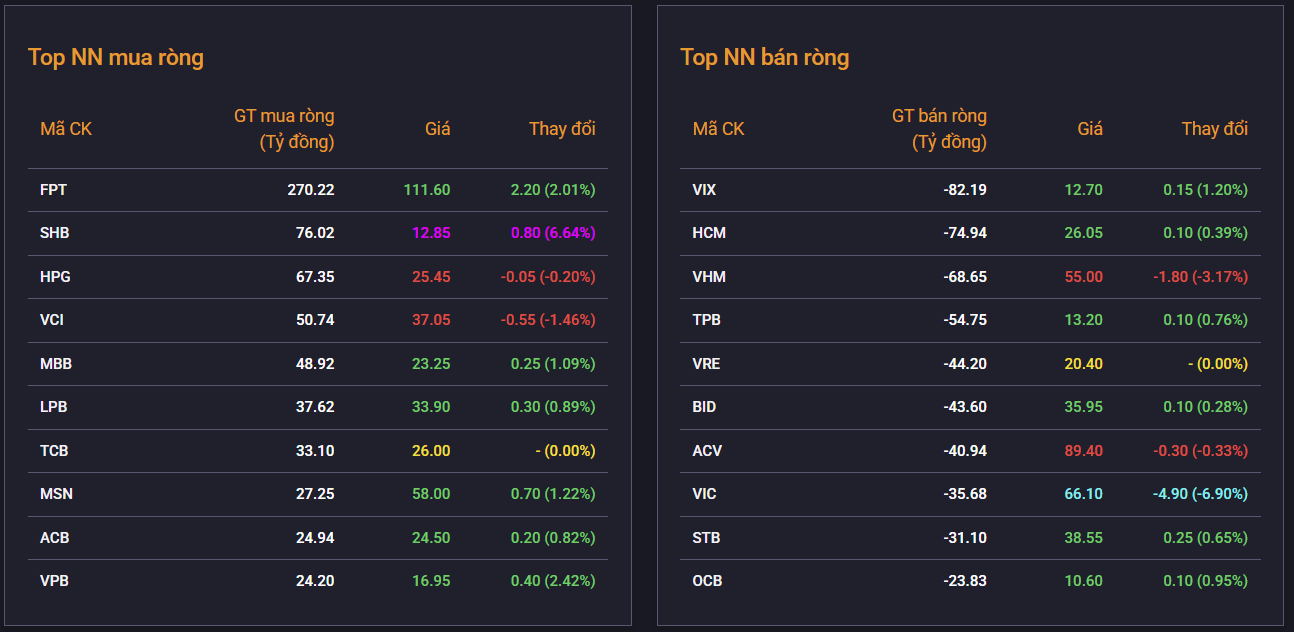Click VIX change 0.15 (1.20%)

point(1205,190)
